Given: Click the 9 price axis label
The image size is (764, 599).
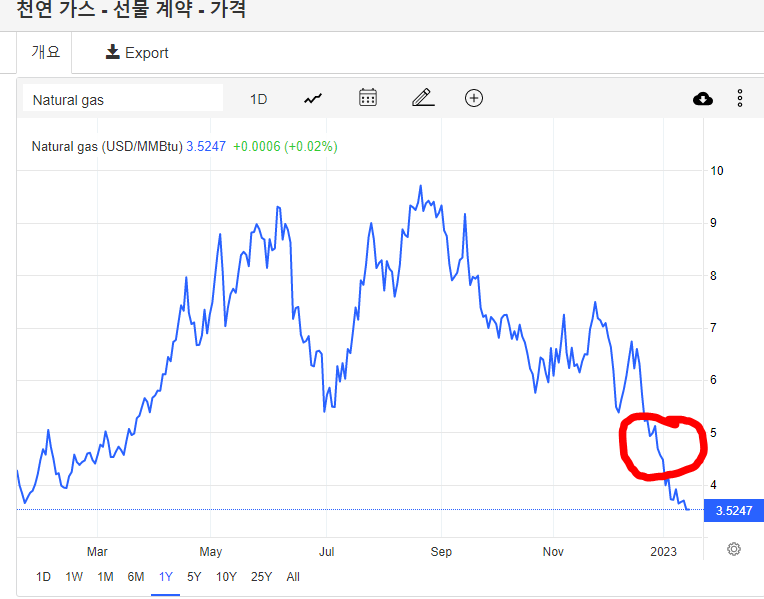Looking at the screenshot, I should point(713,223).
